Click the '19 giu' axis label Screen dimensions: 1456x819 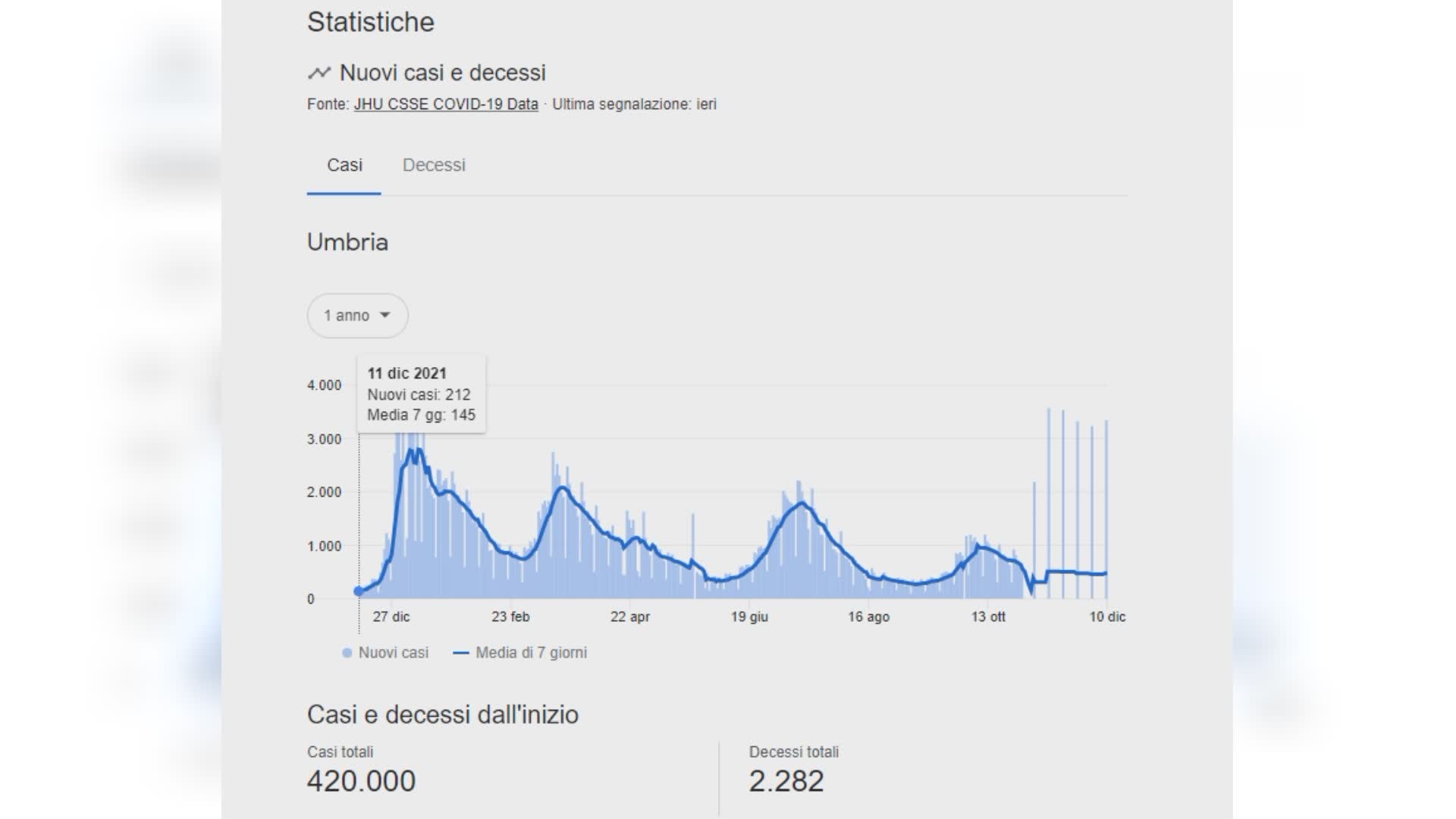coord(749,617)
